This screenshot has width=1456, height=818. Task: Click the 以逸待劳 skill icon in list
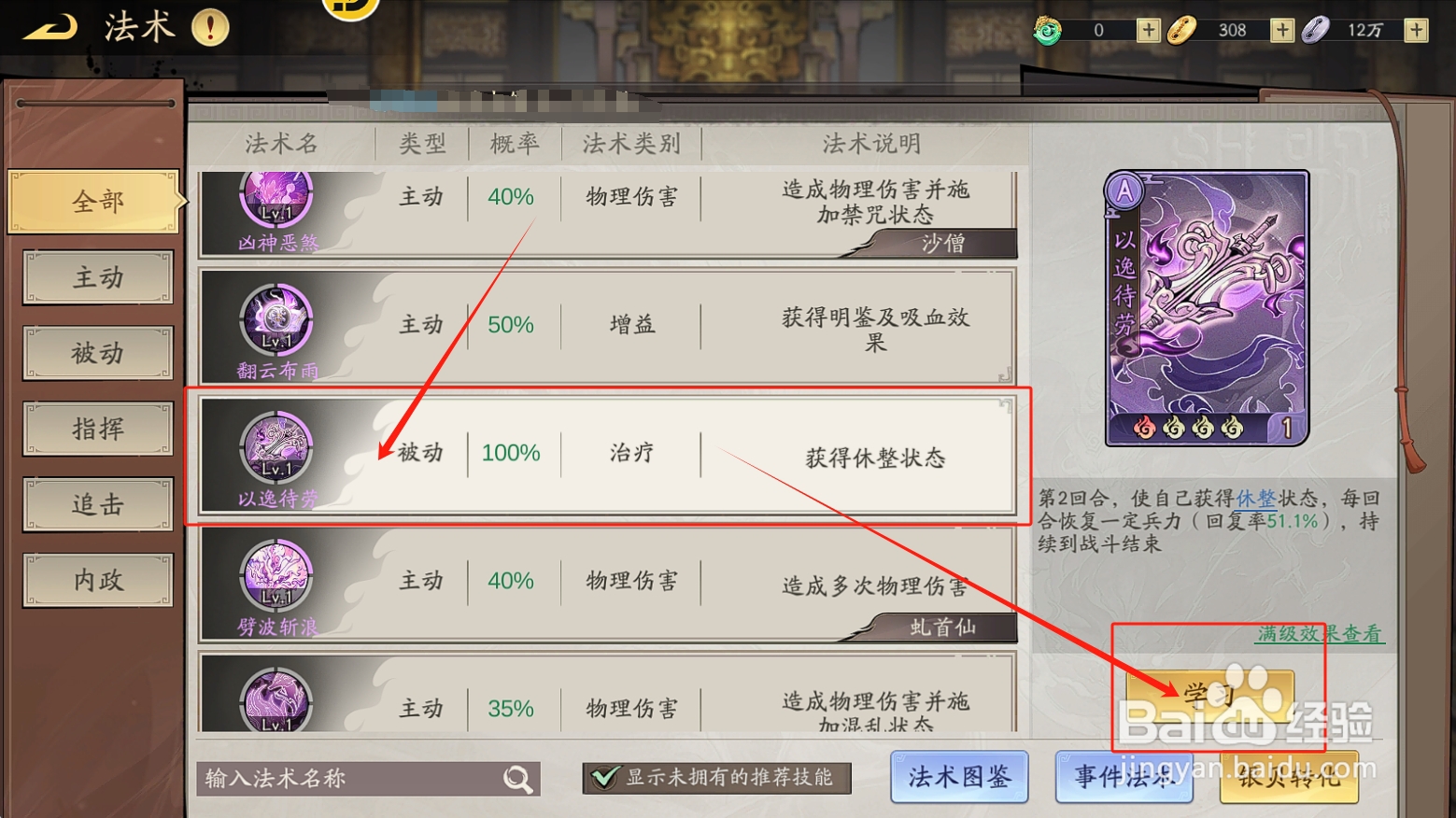pyautogui.click(x=276, y=448)
